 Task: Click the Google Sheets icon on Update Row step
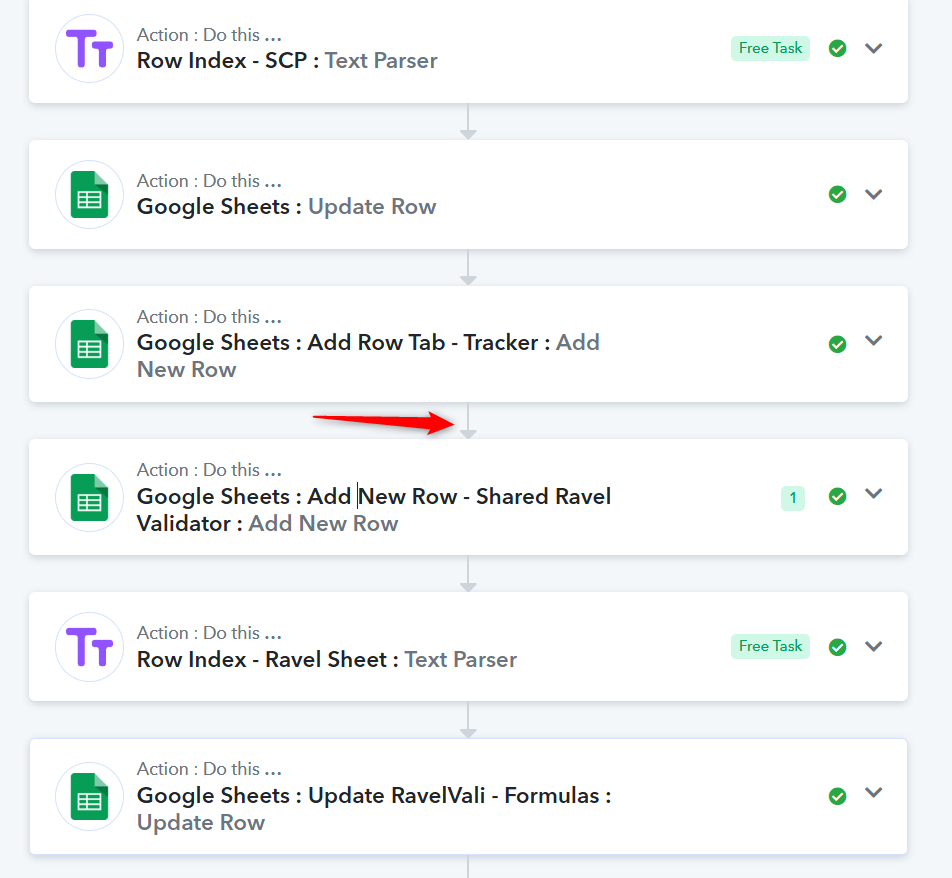[89, 194]
